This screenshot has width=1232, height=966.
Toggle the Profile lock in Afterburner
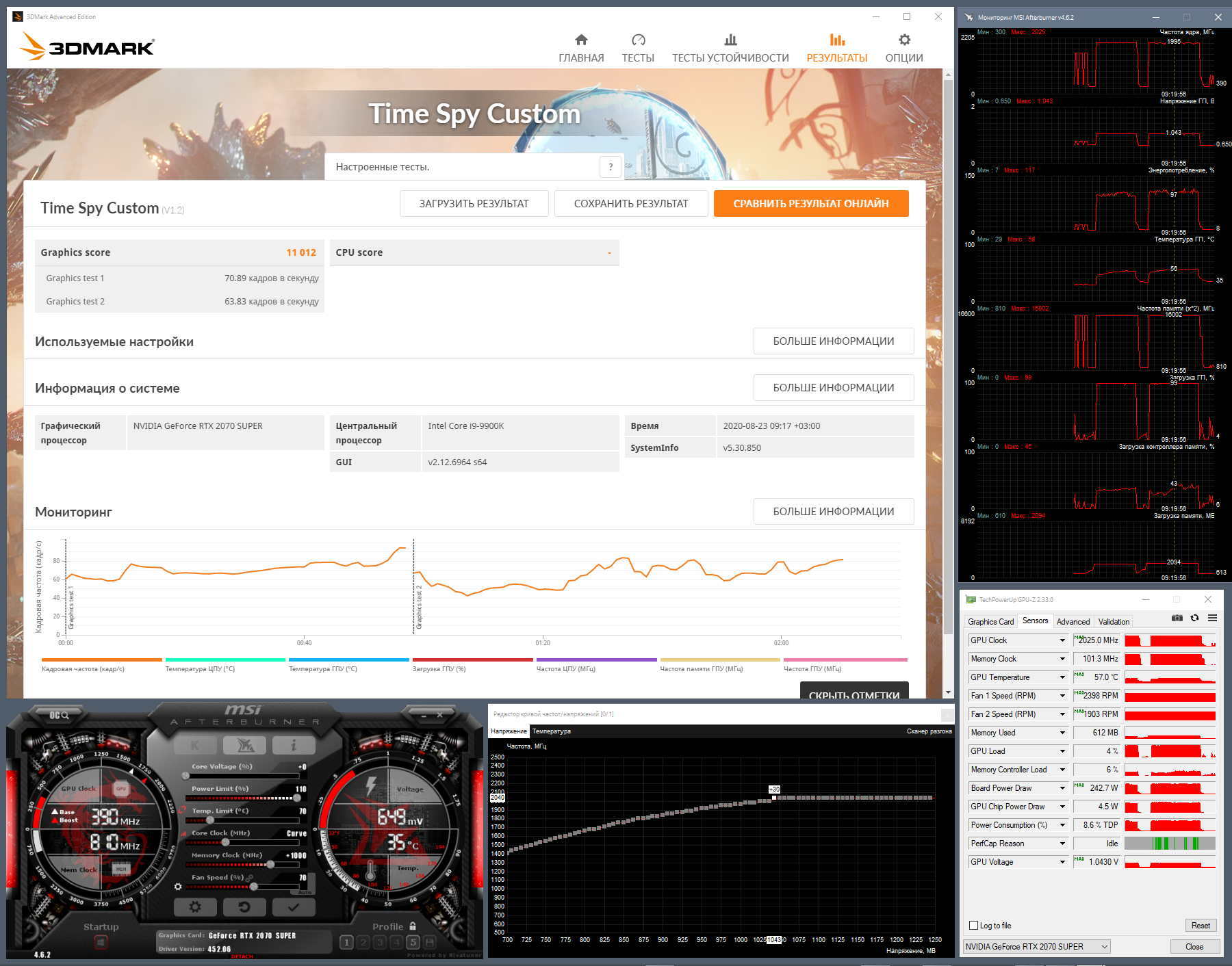(x=413, y=926)
